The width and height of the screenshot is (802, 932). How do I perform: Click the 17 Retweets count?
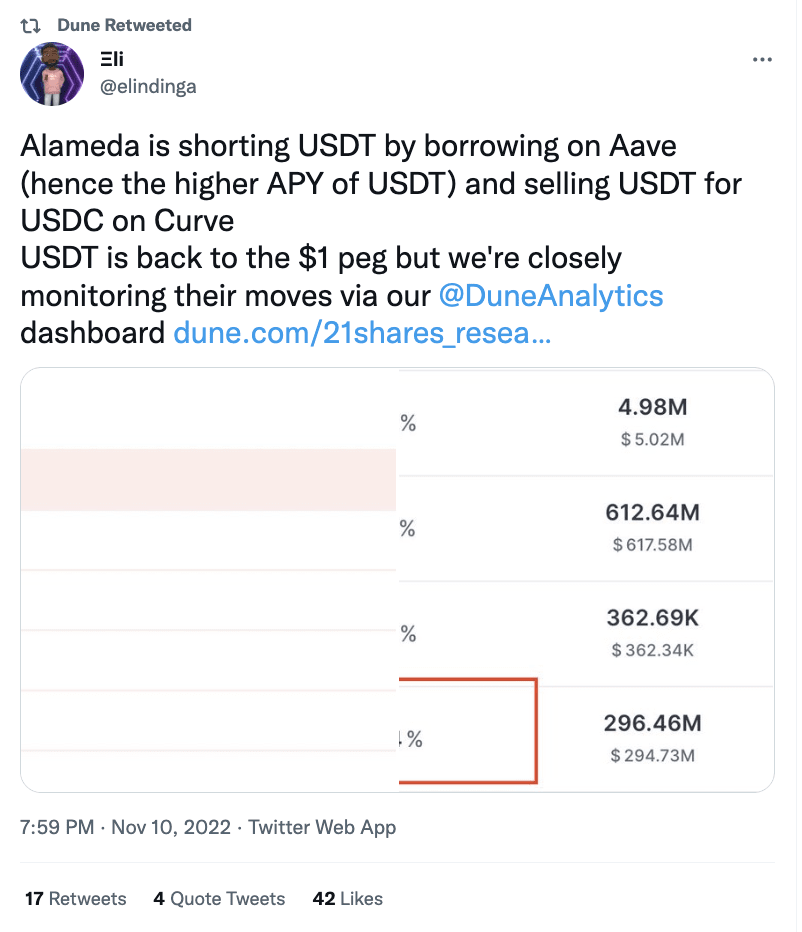pyautogui.click(x=74, y=898)
